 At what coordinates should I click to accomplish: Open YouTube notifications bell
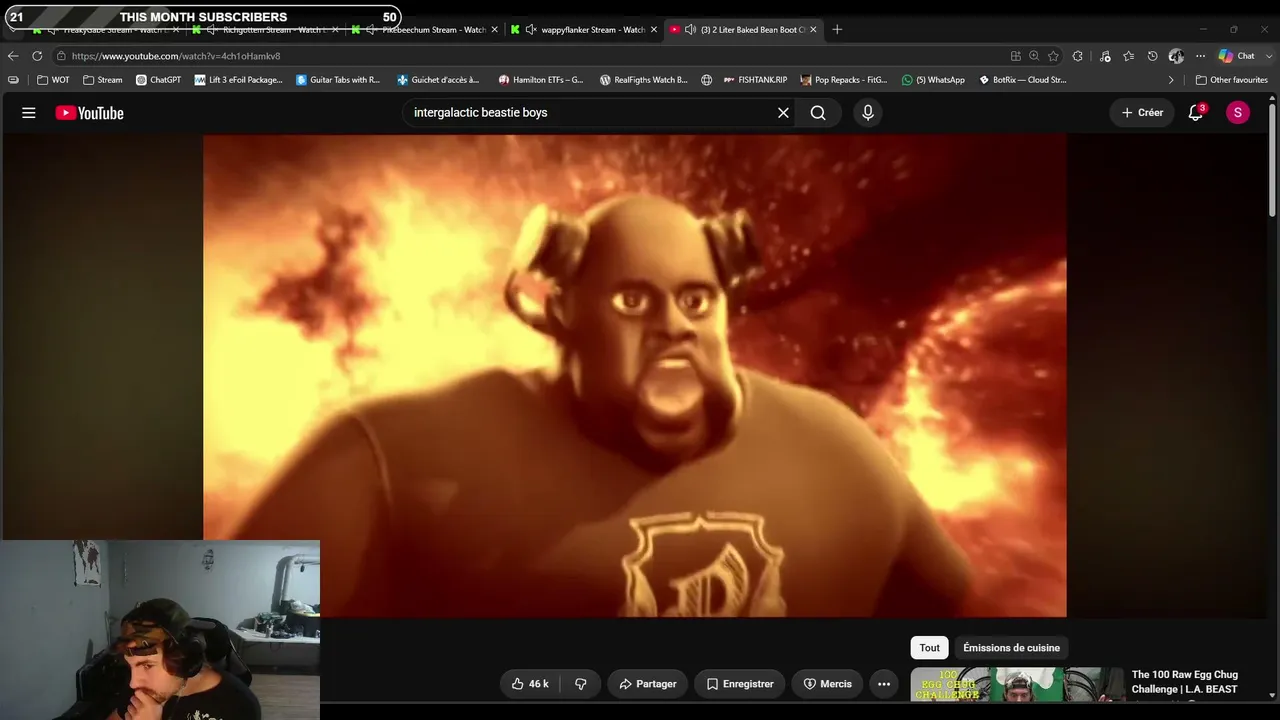pyautogui.click(x=1196, y=113)
